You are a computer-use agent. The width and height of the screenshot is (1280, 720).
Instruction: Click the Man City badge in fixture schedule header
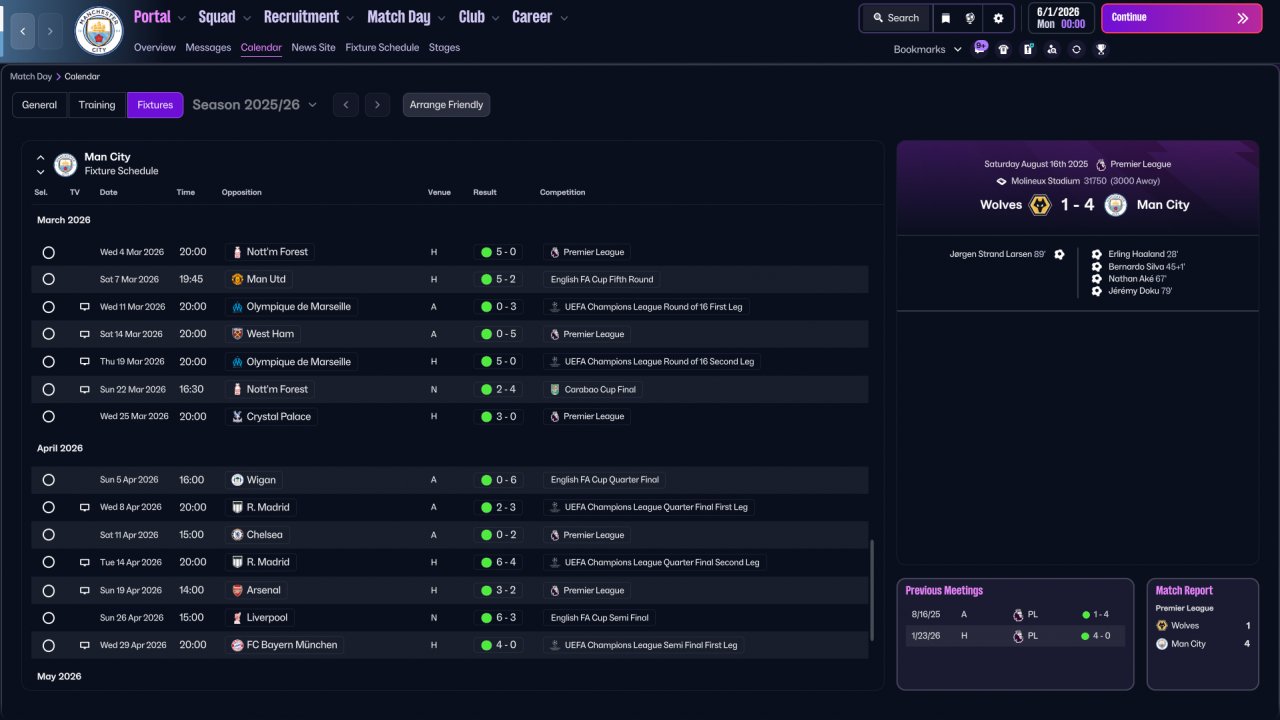(66, 164)
